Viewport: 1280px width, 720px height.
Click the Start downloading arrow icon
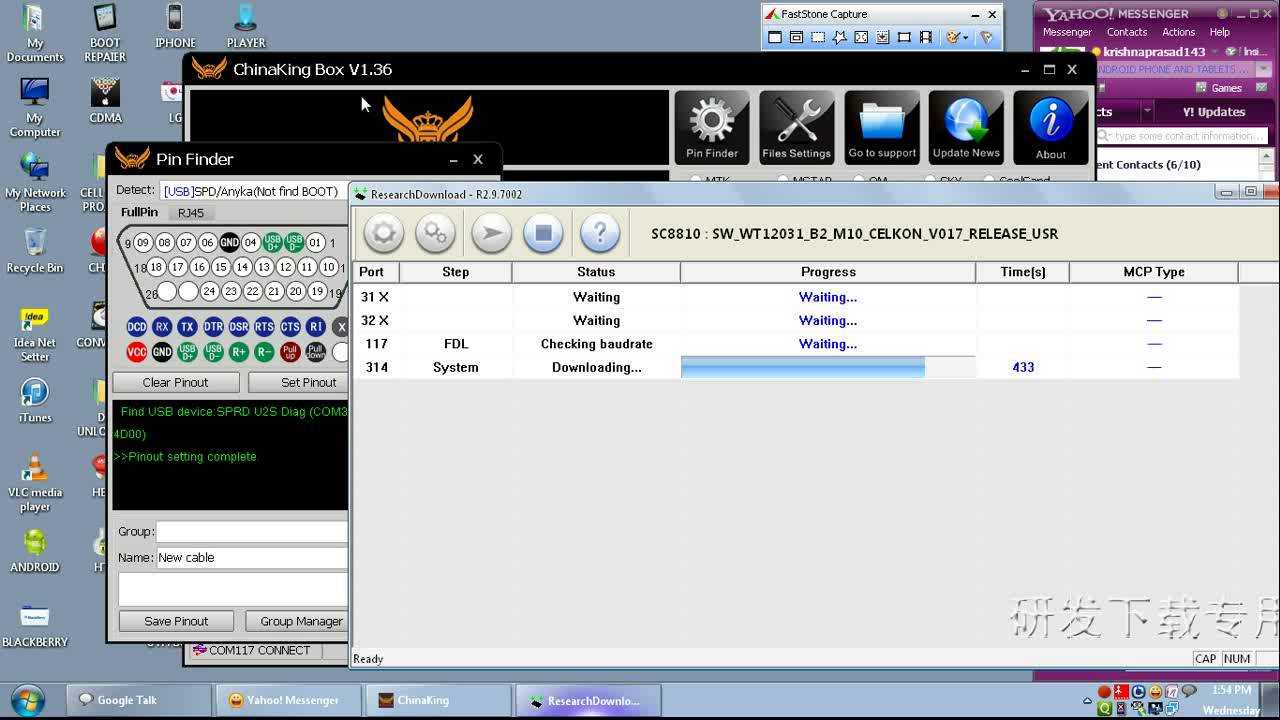click(x=490, y=234)
